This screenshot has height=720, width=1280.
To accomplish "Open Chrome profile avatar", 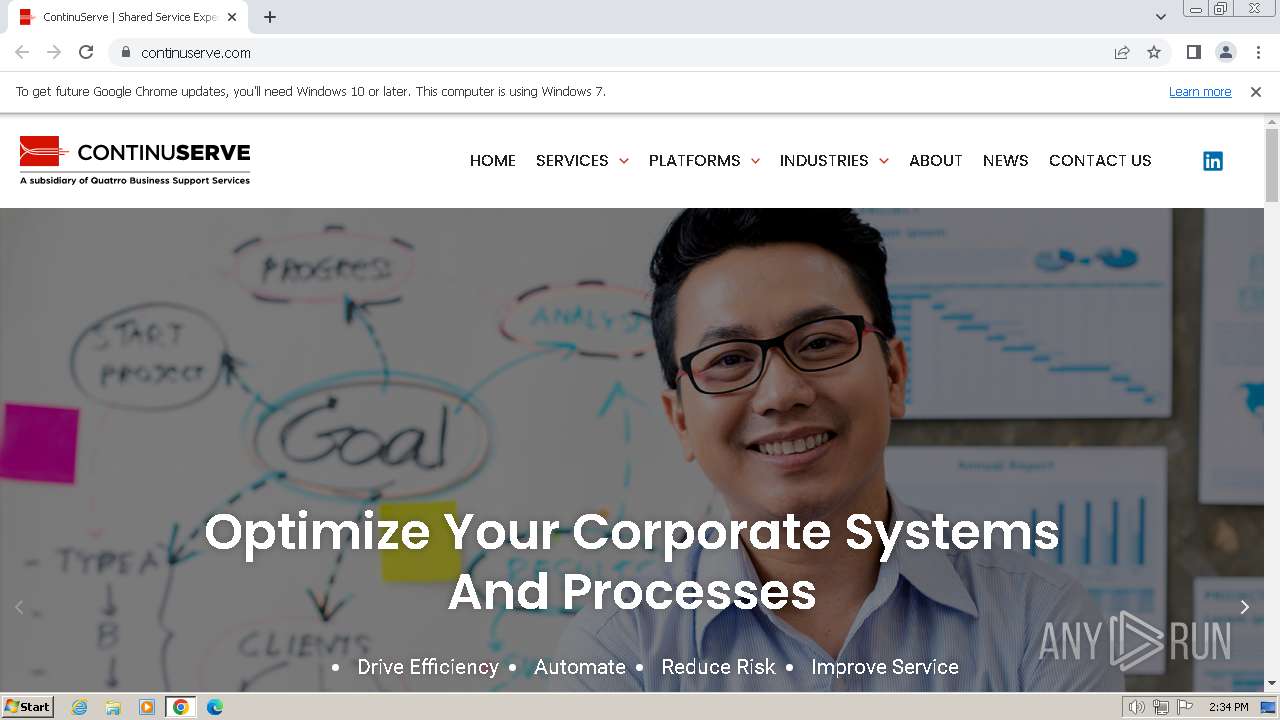I will tap(1225, 52).
